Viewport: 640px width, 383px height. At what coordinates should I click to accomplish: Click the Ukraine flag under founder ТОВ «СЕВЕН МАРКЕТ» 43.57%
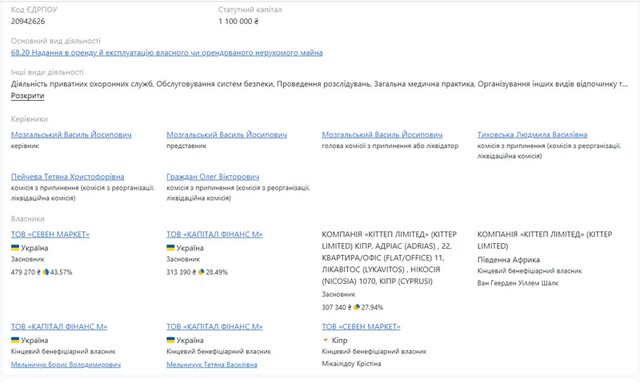[x=15, y=247]
